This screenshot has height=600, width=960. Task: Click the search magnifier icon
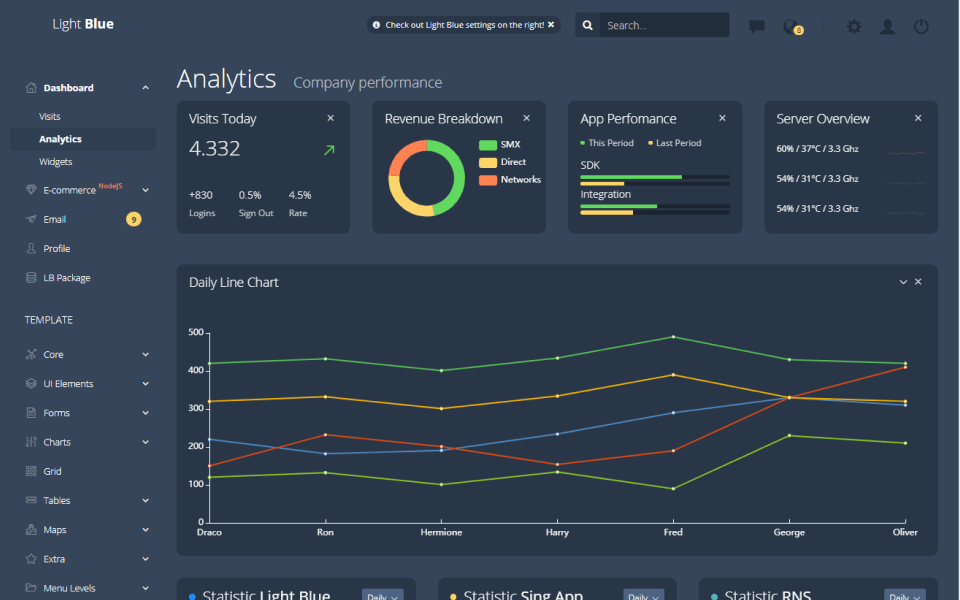[x=588, y=26]
